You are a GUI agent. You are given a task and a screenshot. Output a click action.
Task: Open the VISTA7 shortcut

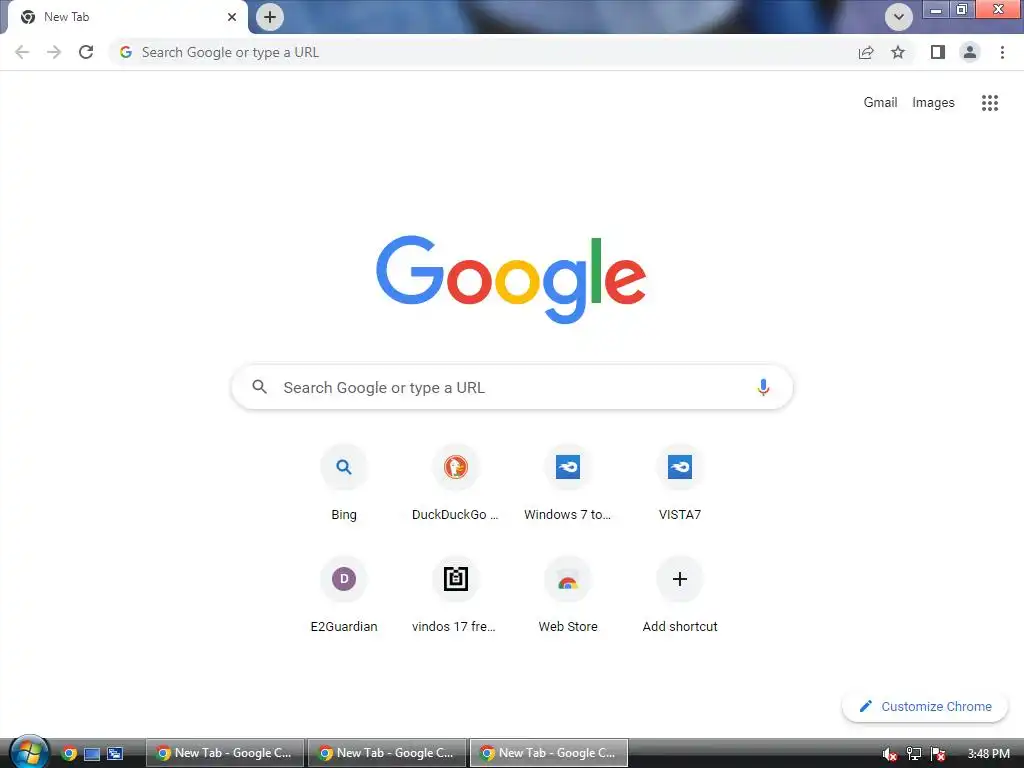coord(680,483)
